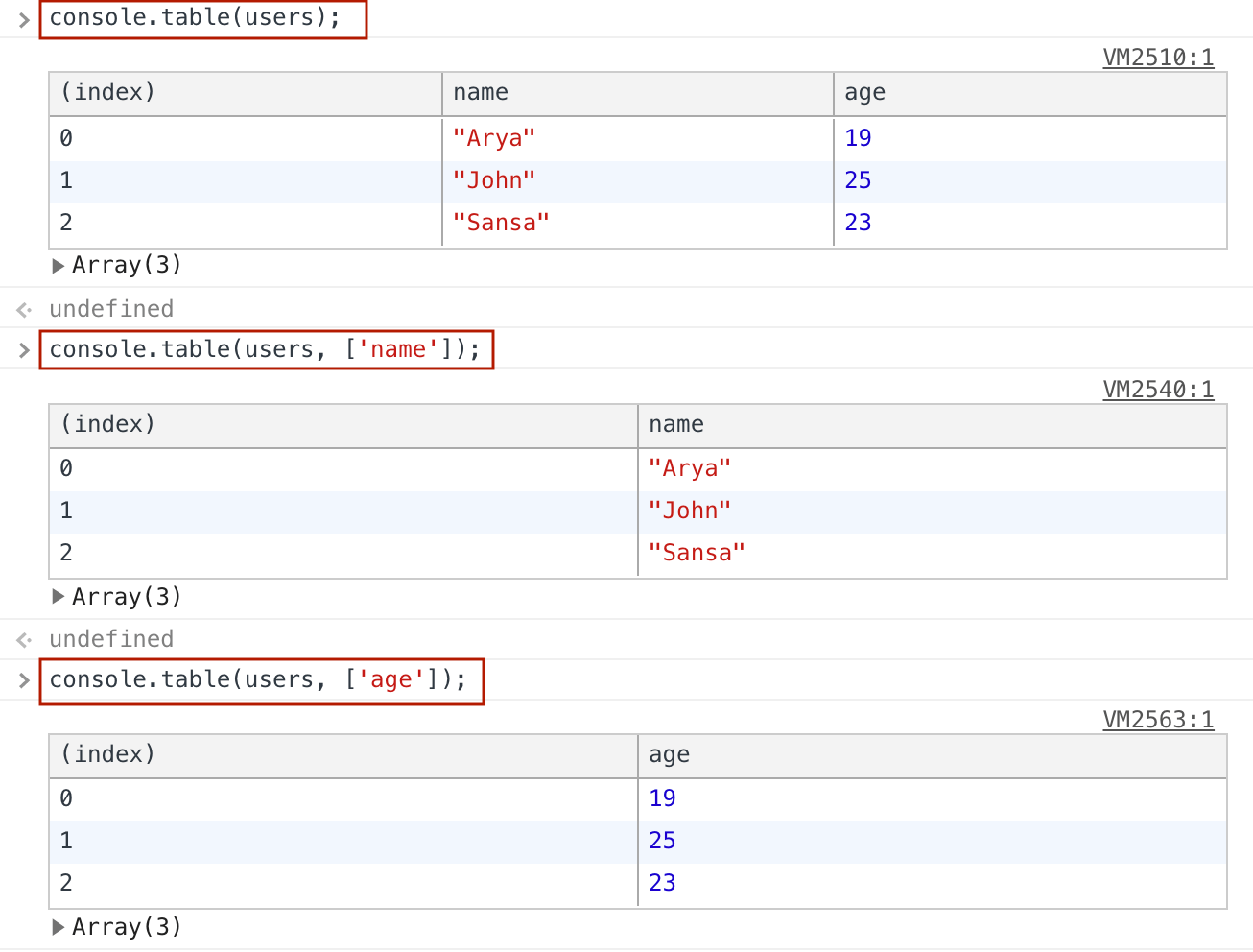Open source link VM2510:1
This screenshot has width=1253, height=952.
1158,58
